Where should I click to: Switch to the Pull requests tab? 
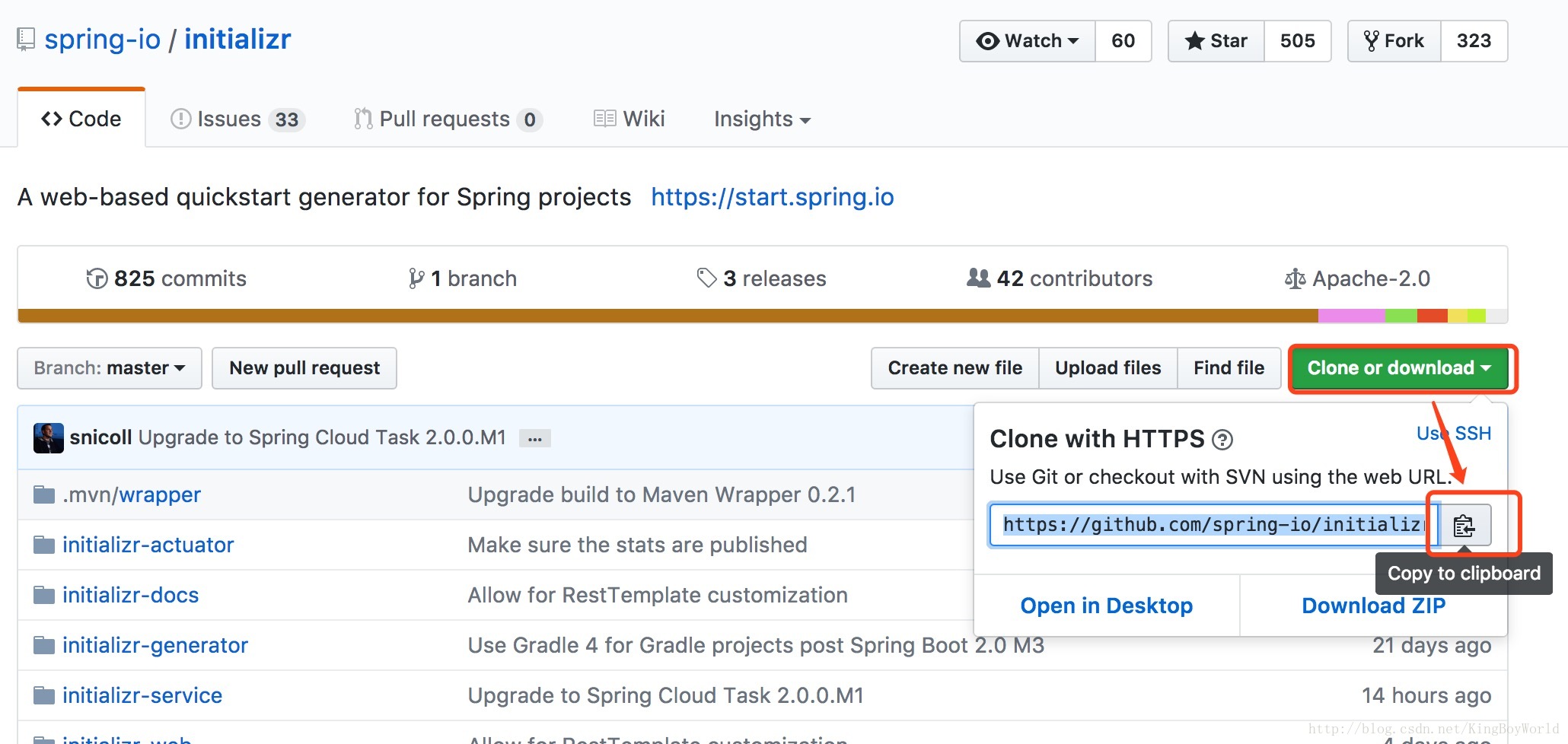click(x=448, y=119)
